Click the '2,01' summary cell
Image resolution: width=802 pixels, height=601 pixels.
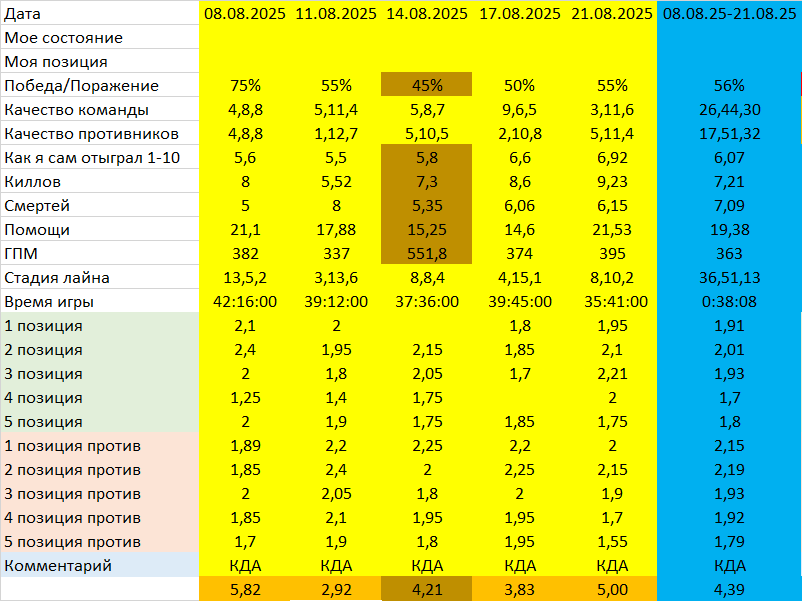point(729,349)
